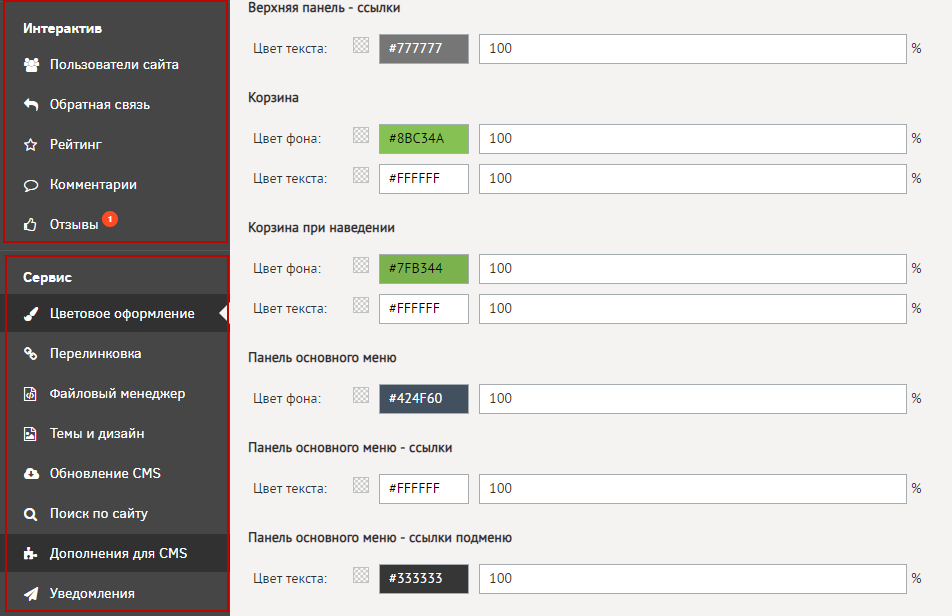Image resolution: width=952 pixels, height=616 pixels.
Task: Click the paintbrush icon for Цветовое оформление
Action: [30, 314]
